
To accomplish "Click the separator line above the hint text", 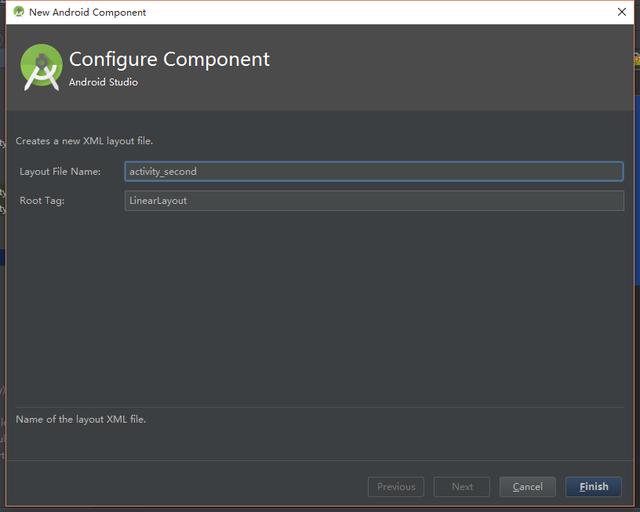I will pyautogui.click(x=320, y=407).
